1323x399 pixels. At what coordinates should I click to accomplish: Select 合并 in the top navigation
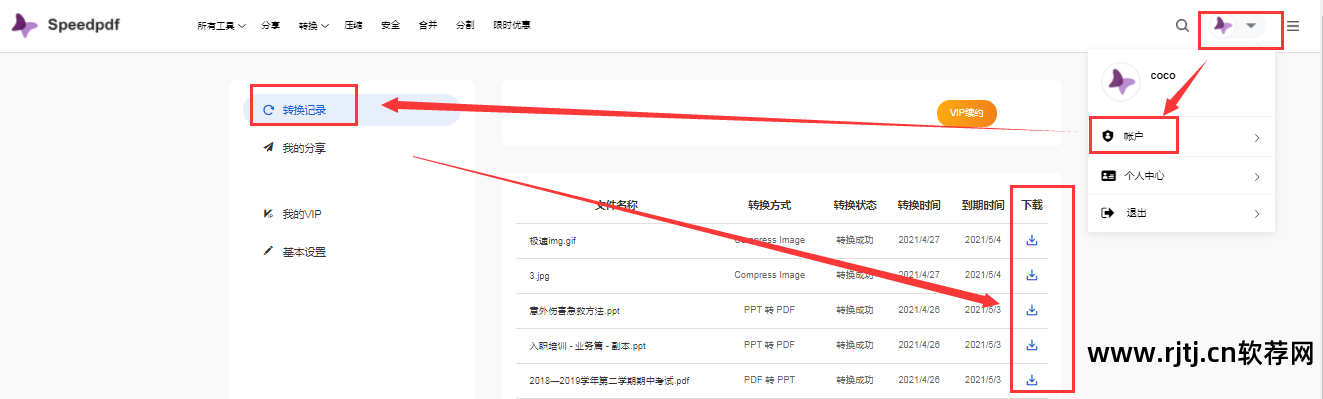[427, 26]
